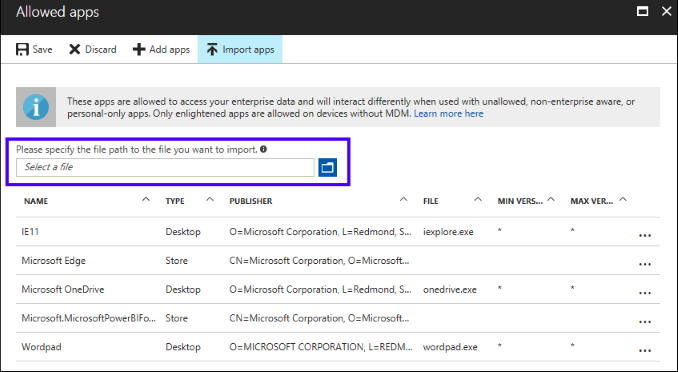
Task: Click the Save floppy disk icon
Action: click(x=22, y=49)
